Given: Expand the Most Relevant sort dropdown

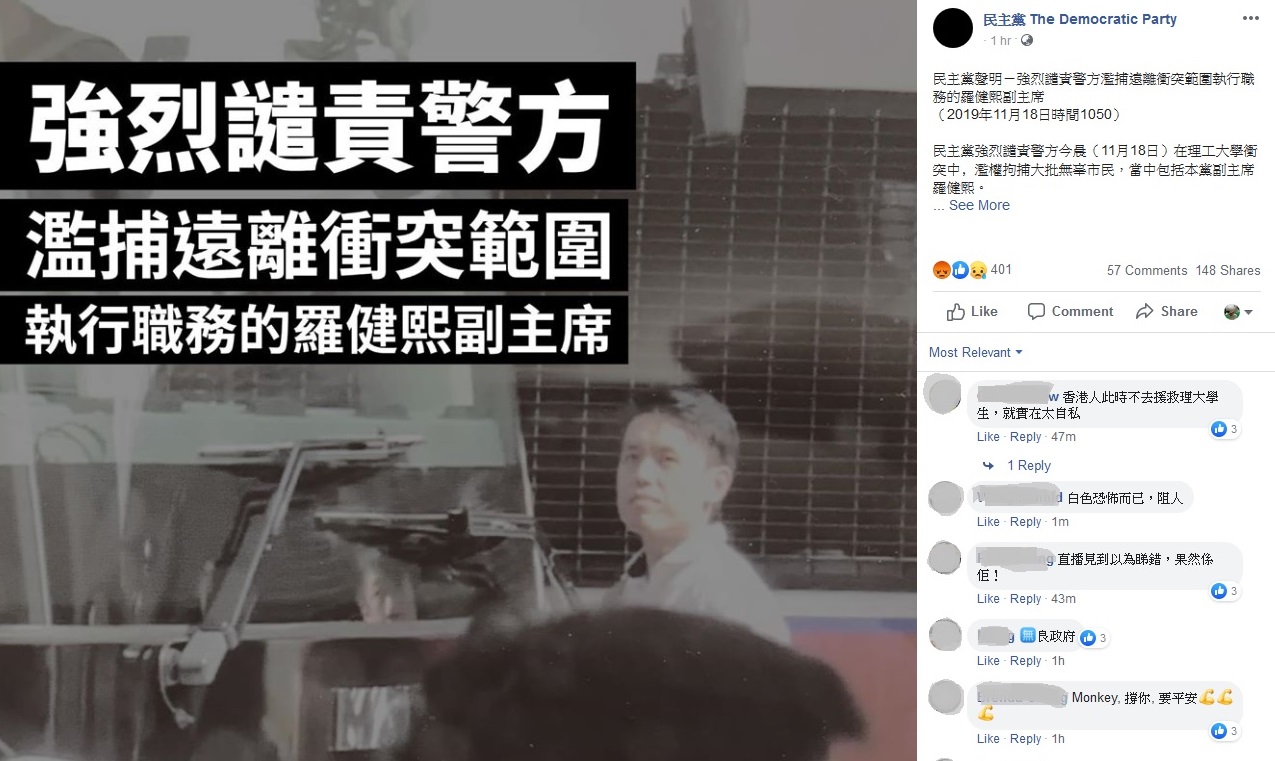Looking at the screenshot, I should pos(975,352).
